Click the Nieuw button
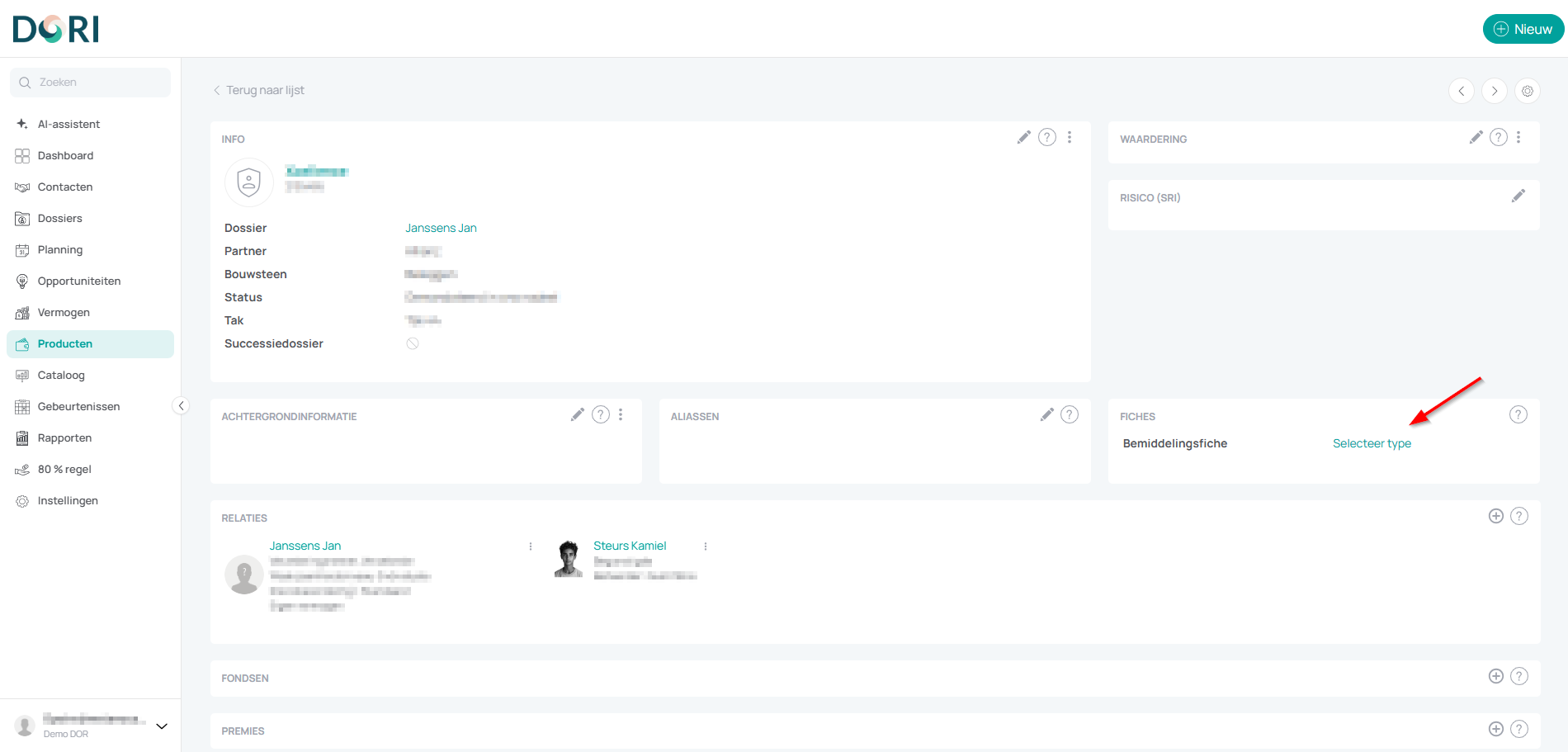Screen dimensions: 1568x752 pyautogui.click(x=1523, y=29)
